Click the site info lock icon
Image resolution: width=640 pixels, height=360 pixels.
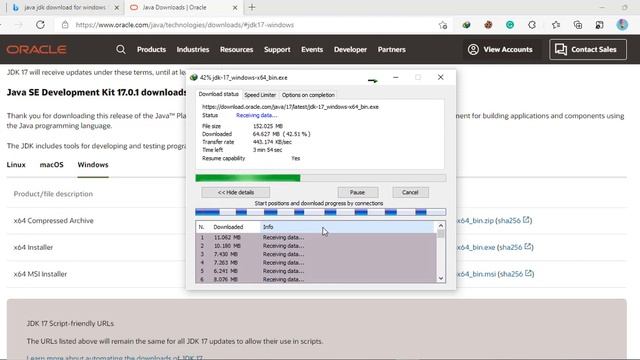click(x=65, y=25)
